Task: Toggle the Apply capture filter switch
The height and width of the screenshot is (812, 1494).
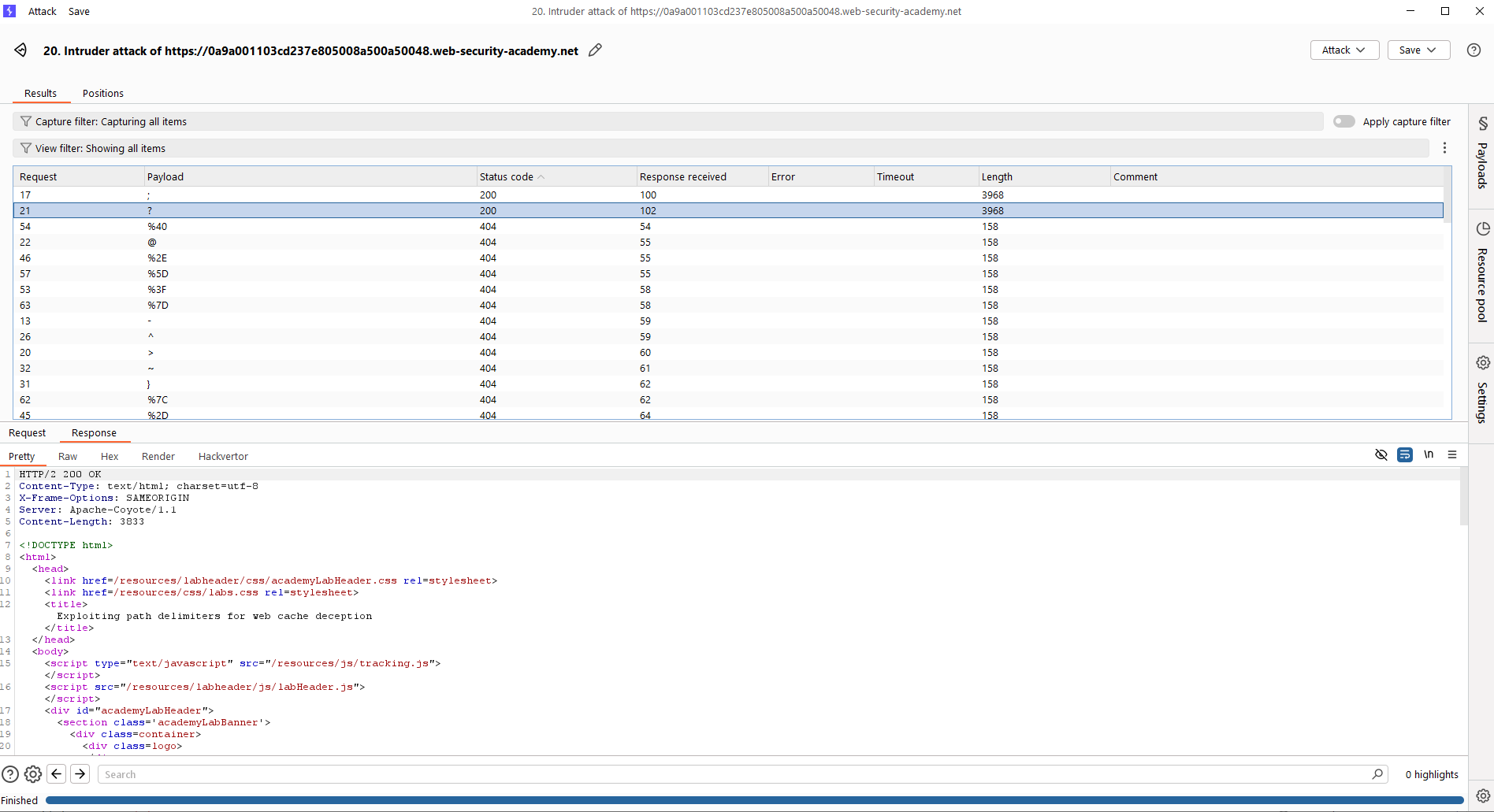Action: pos(1343,121)
